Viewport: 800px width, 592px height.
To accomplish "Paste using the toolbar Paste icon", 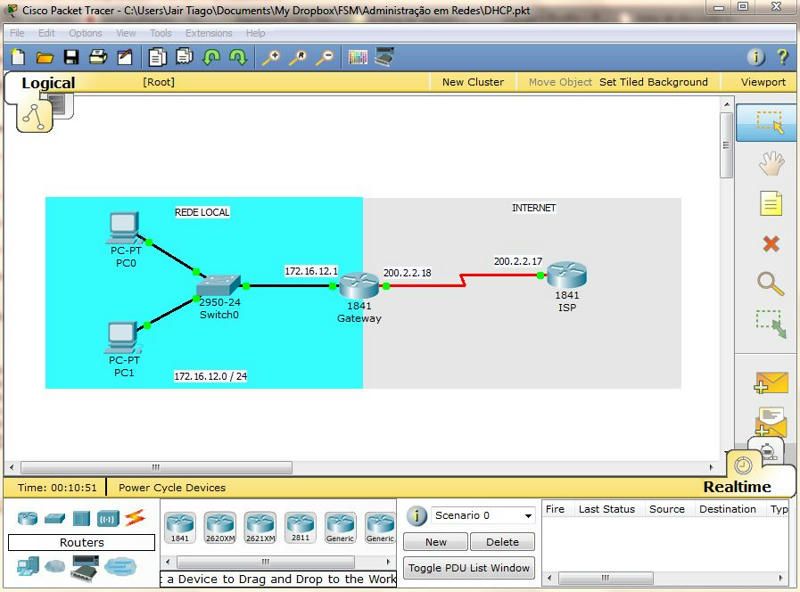I will [x=184, y=56].
